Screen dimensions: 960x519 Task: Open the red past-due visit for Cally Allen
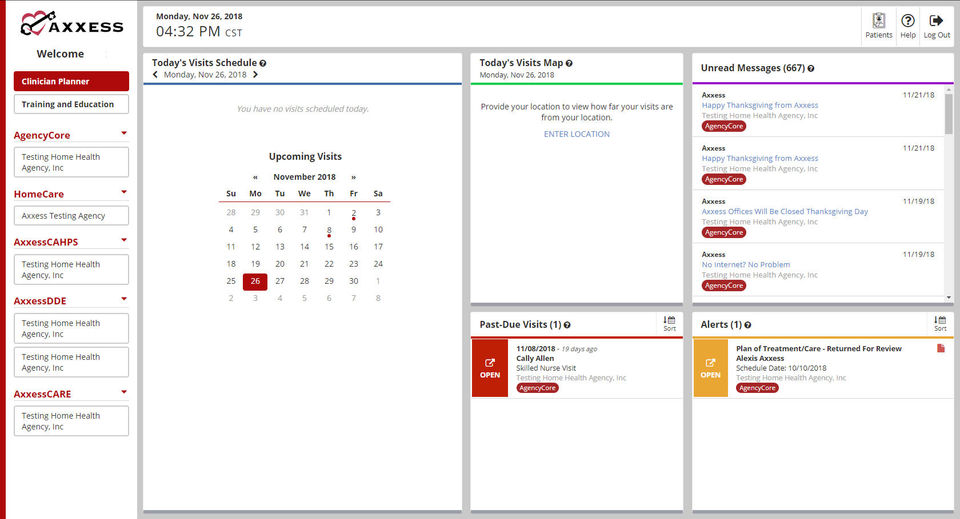(x=490, y=368)
